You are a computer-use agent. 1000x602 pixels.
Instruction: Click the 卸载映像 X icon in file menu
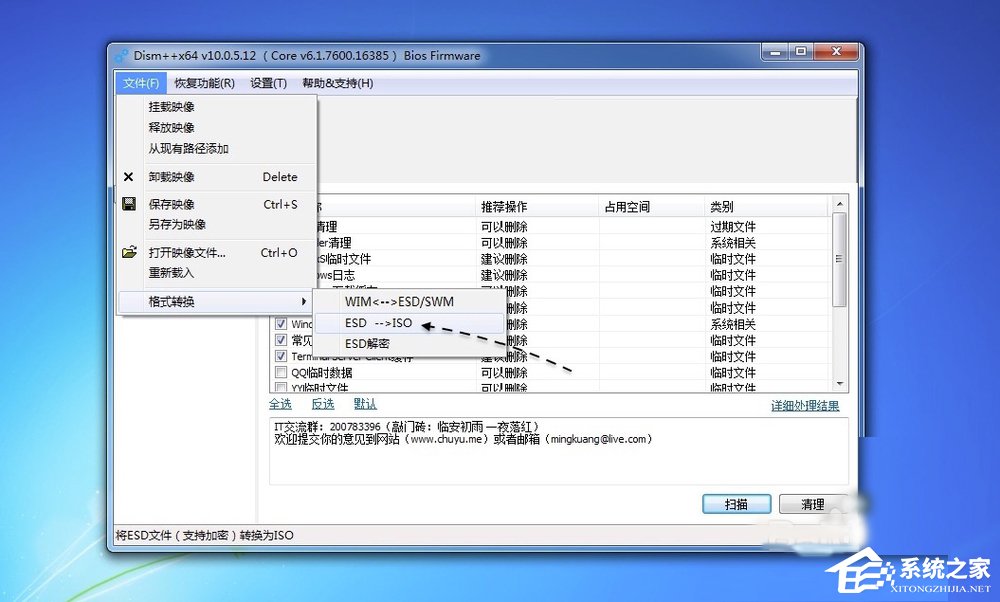click(128, 177)
